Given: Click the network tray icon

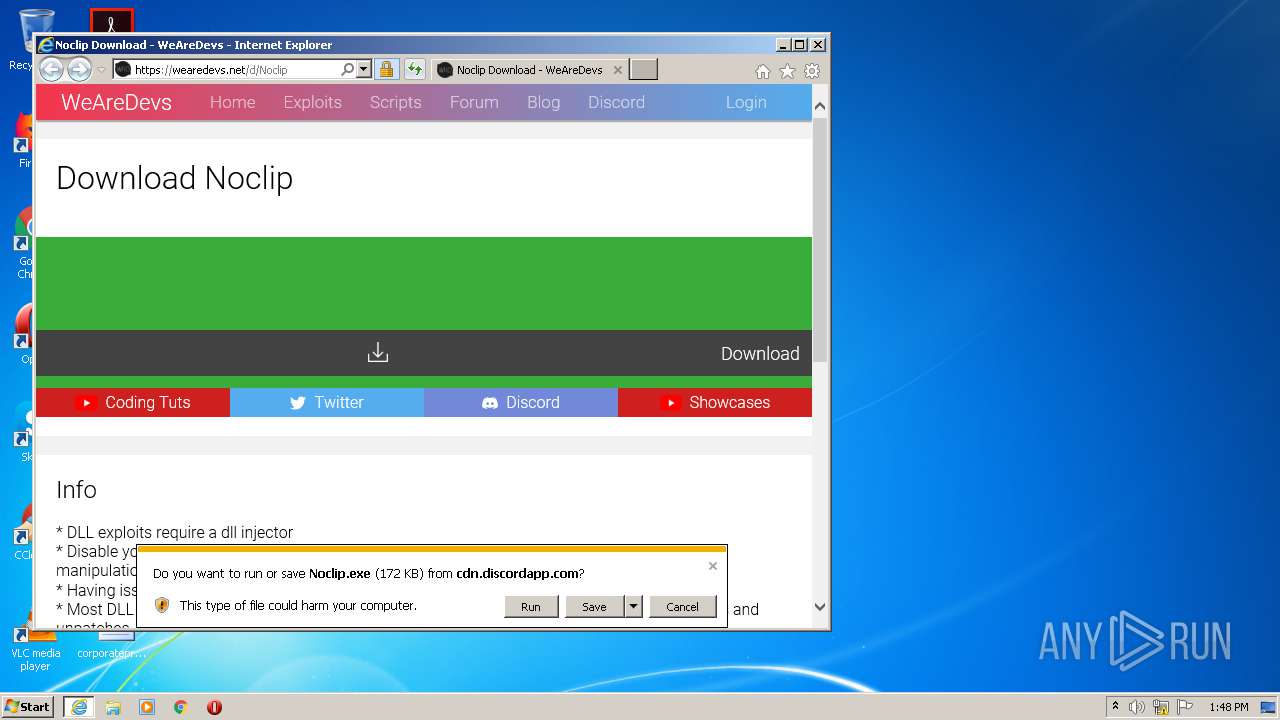Looking at the screenshot, I should tap(1161, 707).
